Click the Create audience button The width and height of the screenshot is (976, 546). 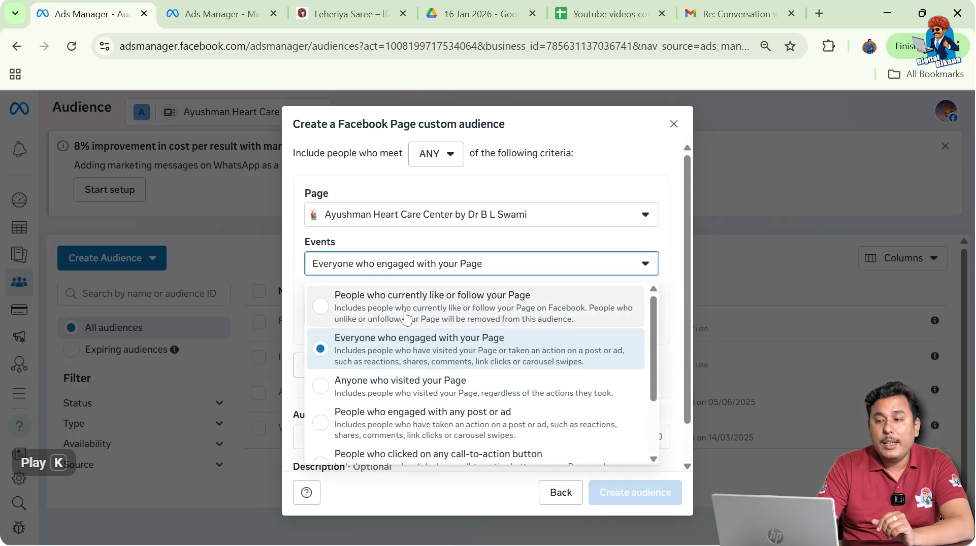coord(635,492)
